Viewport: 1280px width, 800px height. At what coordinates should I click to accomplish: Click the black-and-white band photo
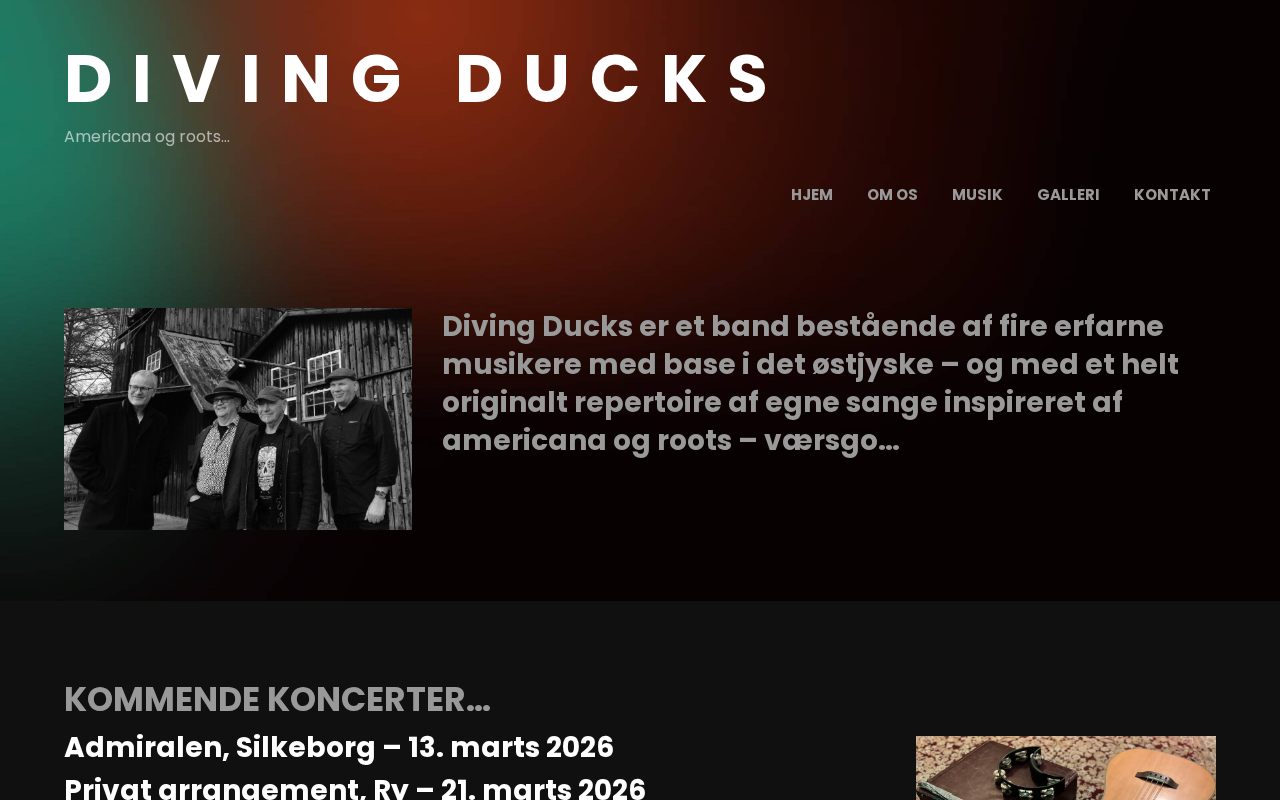(x=238, y=419)
